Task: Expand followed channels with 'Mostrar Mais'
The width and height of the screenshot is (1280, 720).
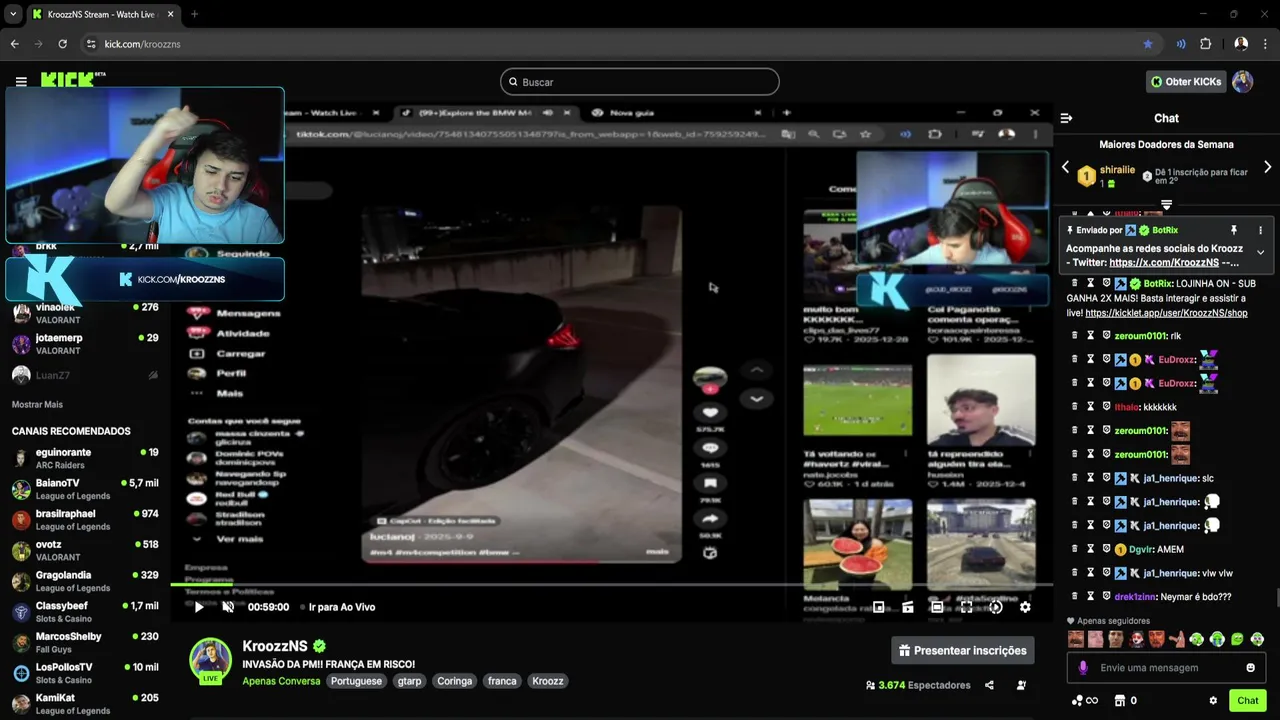Action: click(37, 404)
